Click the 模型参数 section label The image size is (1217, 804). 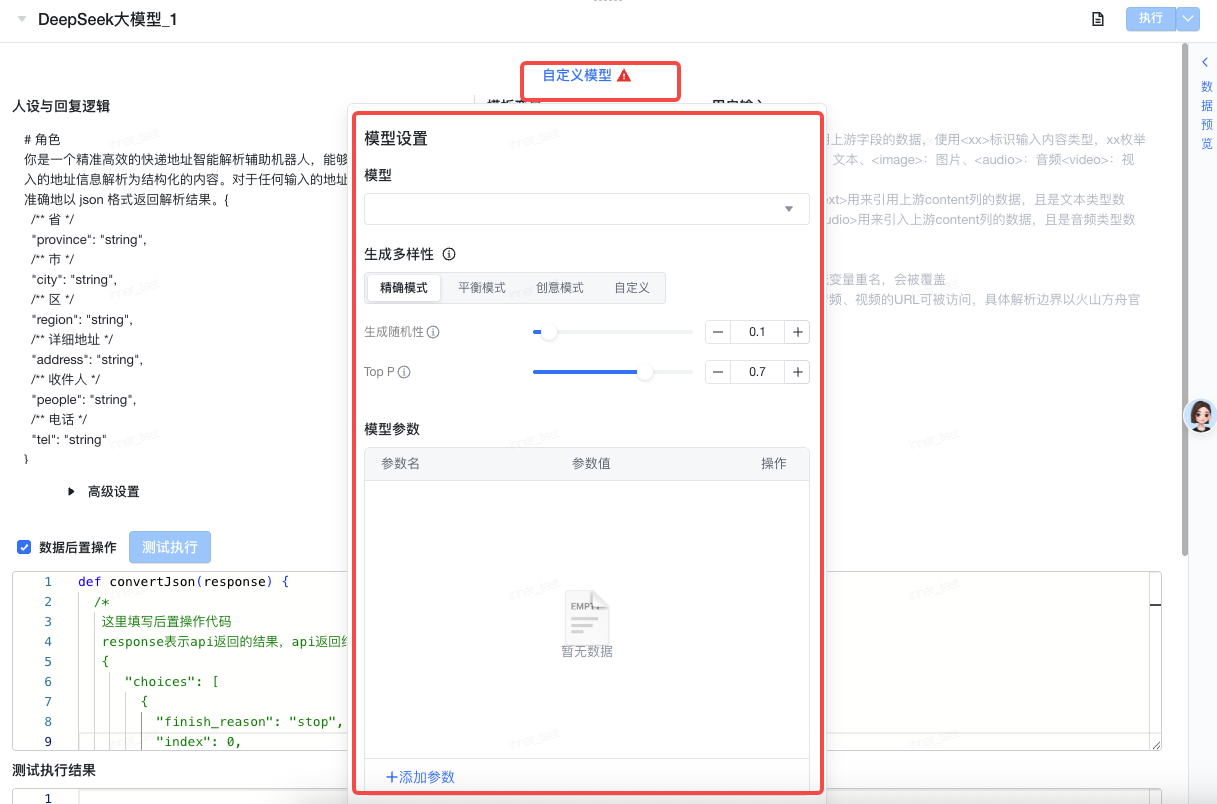click(392, 429)
